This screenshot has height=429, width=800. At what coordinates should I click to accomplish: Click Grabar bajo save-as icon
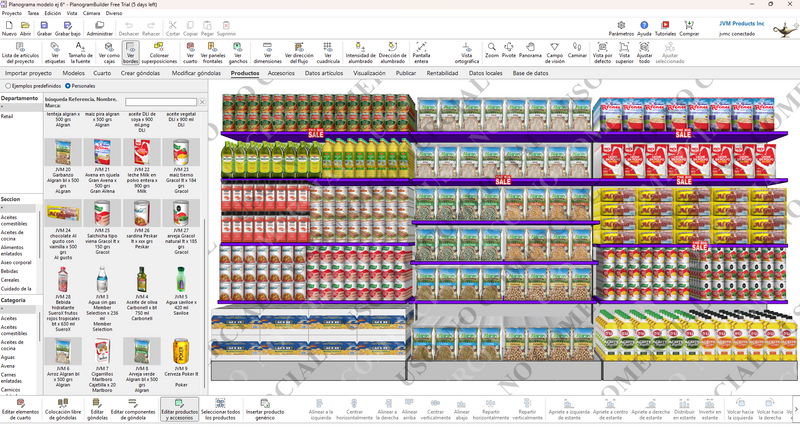[x=67, y=28]
